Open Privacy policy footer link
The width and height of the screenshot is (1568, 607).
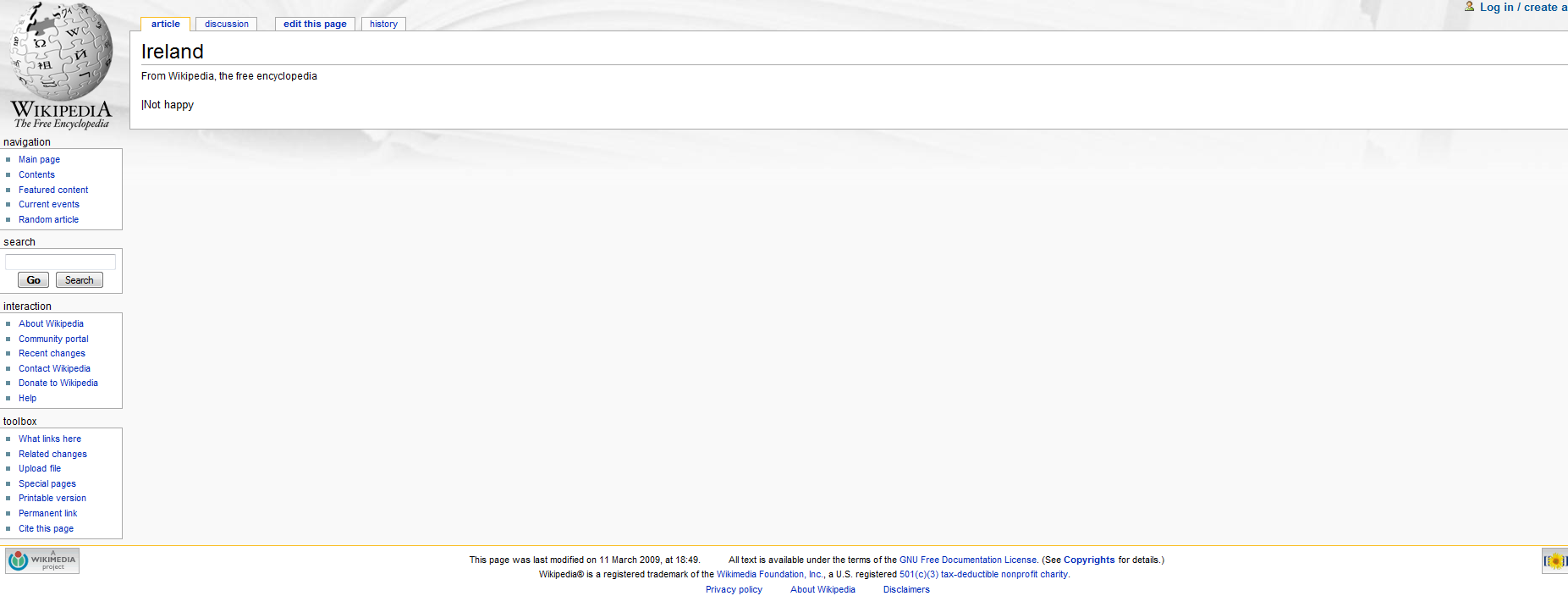[x=734, y=589]
